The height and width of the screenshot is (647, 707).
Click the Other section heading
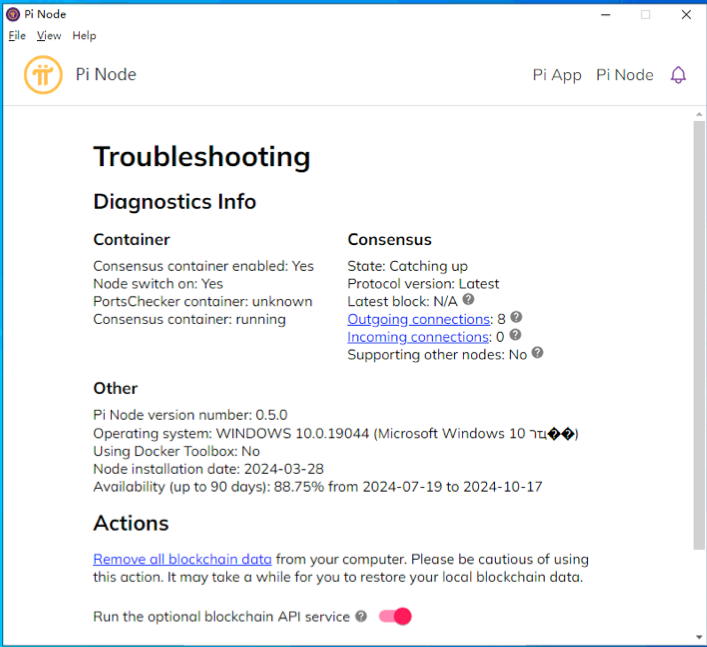115,388
